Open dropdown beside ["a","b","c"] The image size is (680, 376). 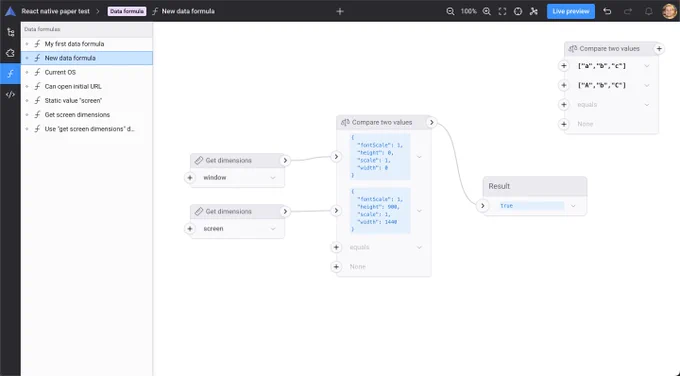647,66
